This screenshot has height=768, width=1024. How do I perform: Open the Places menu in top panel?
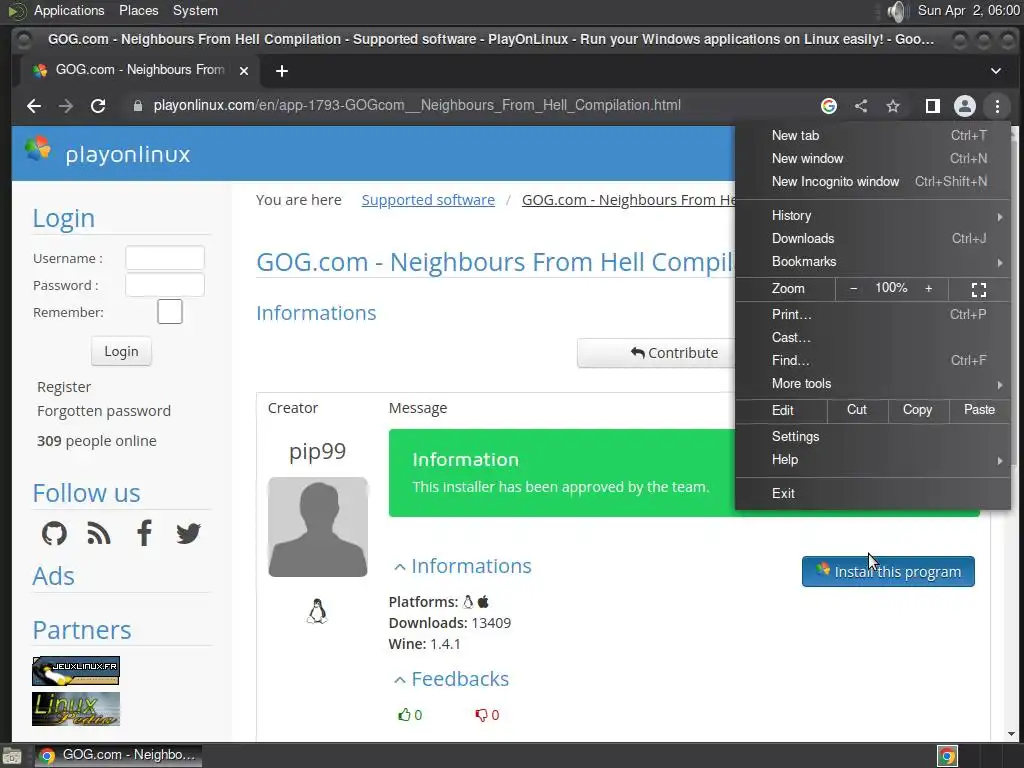tap(138, 10)
